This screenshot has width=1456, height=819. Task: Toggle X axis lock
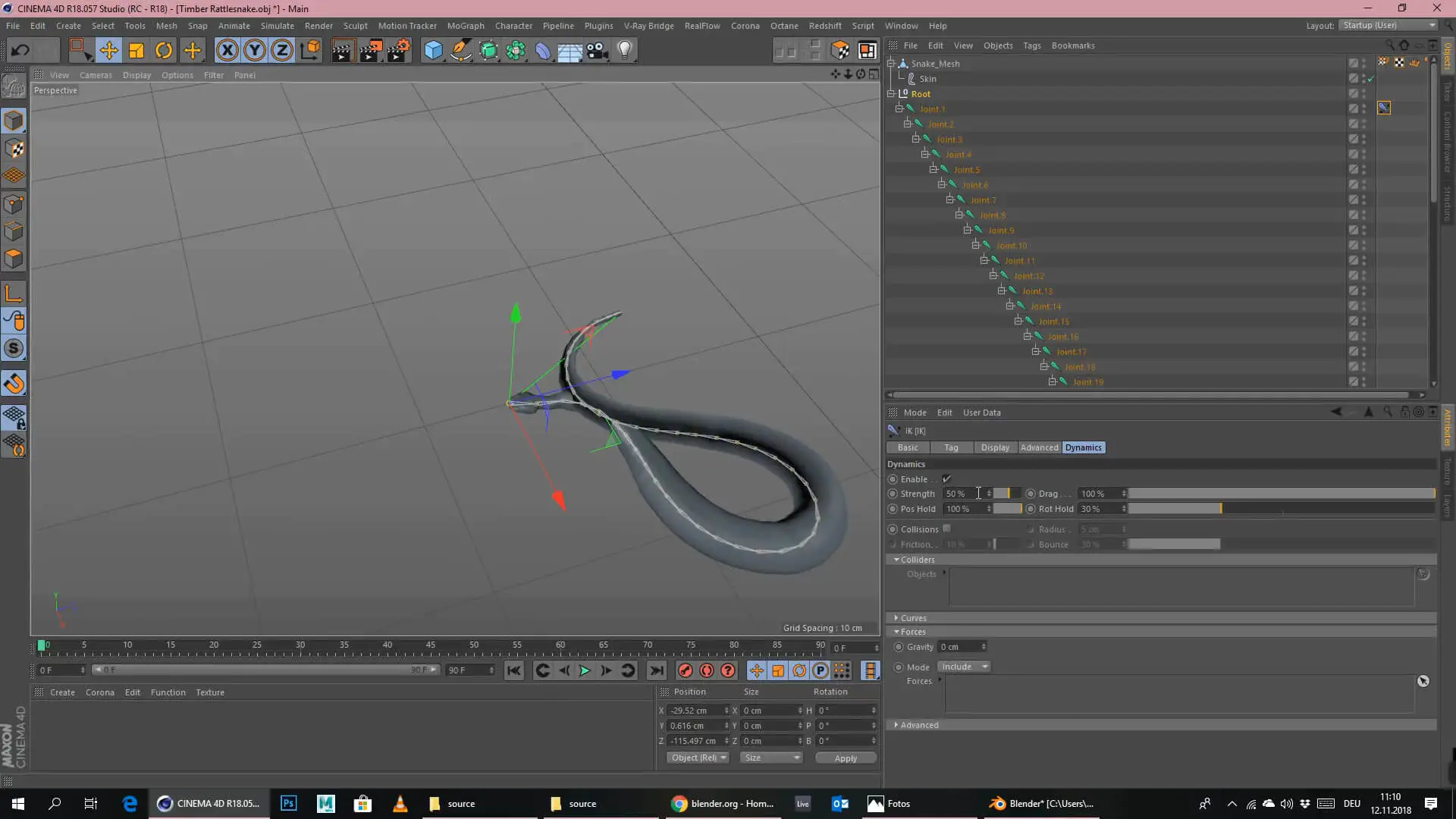click(x=227, y=51)
